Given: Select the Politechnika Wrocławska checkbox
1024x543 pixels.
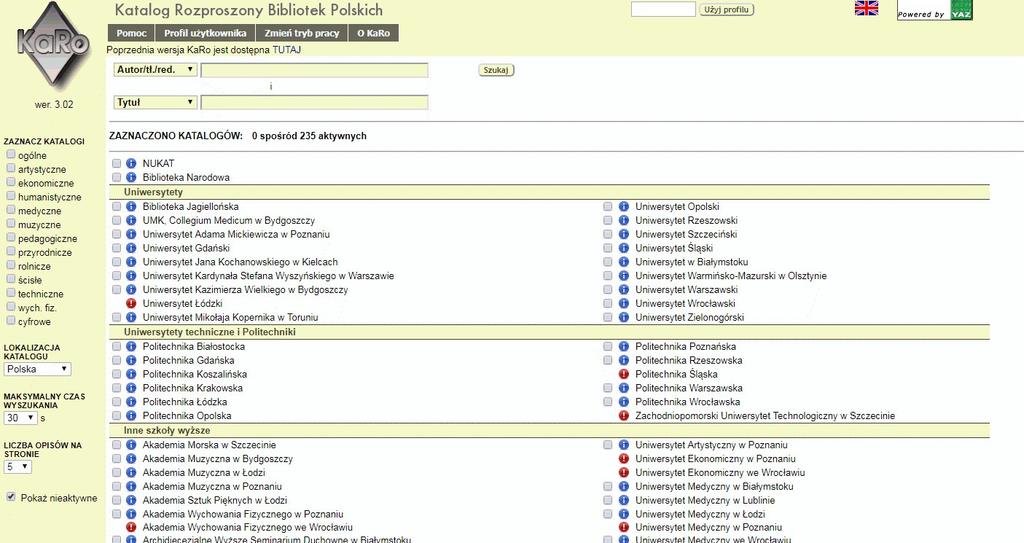Looking at the screenshot, I should point(608,402).
